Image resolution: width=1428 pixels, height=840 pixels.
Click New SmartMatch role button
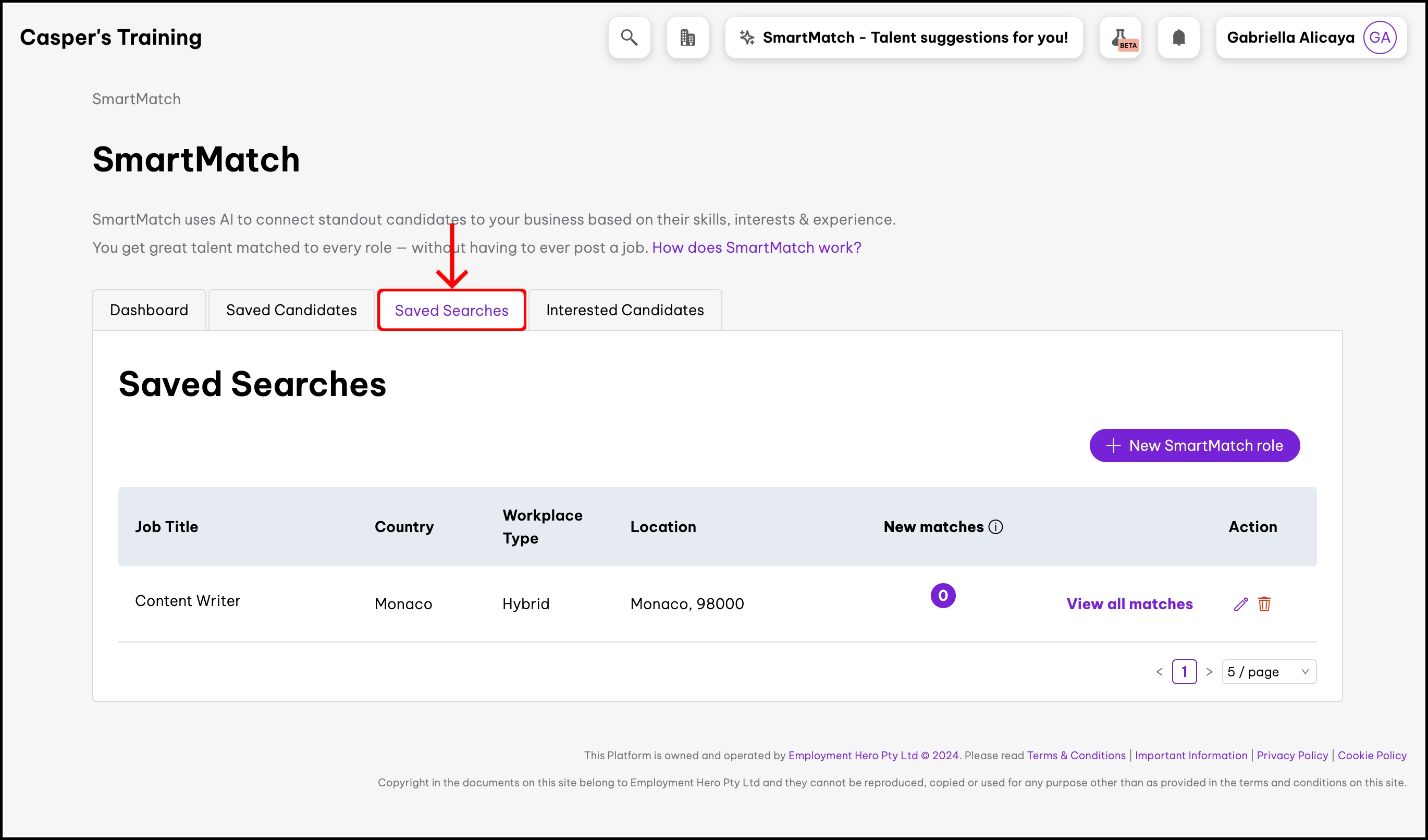pos(1194,446)
